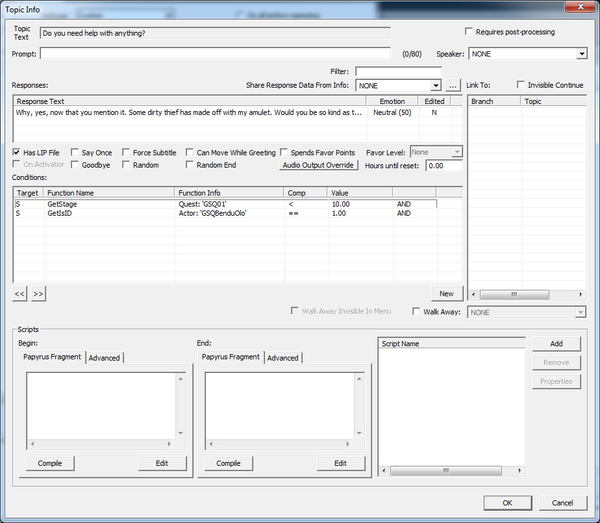Click the Audio Output Override button
Image resolution: width=600 pixels, height=523 pixels.
pyautogui.click(x=319, y=165)
